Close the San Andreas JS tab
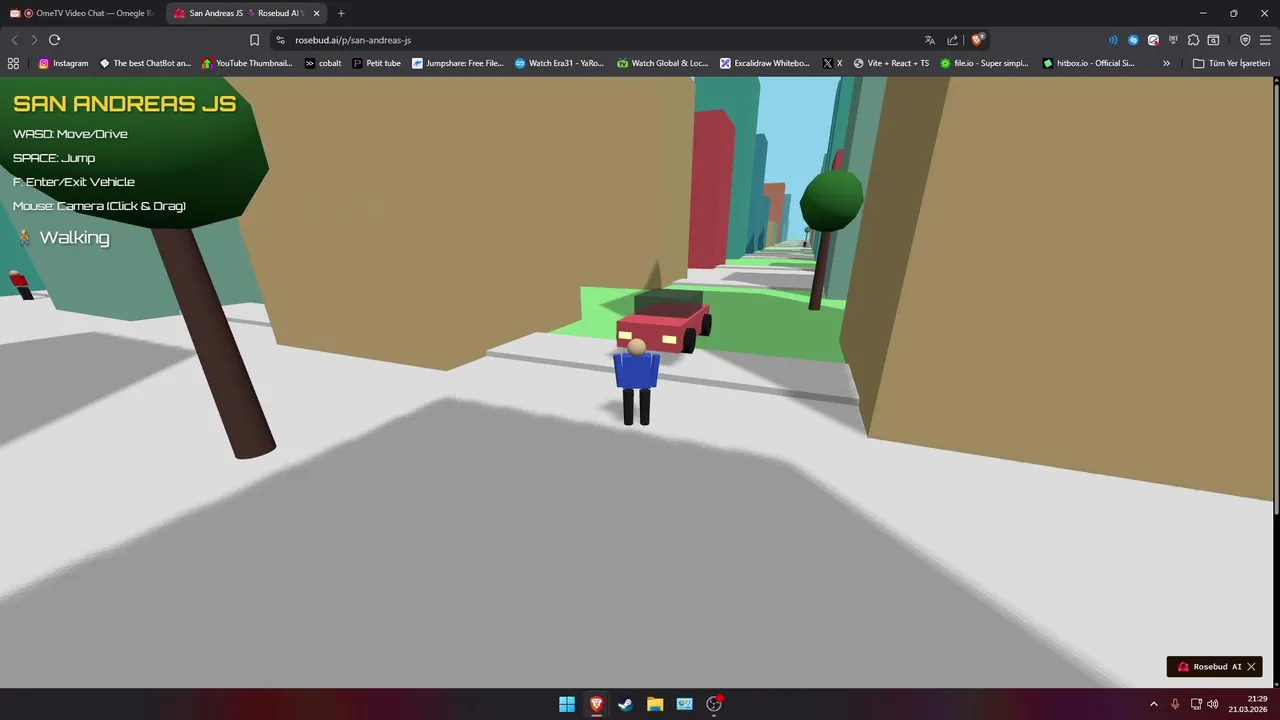 316,13
